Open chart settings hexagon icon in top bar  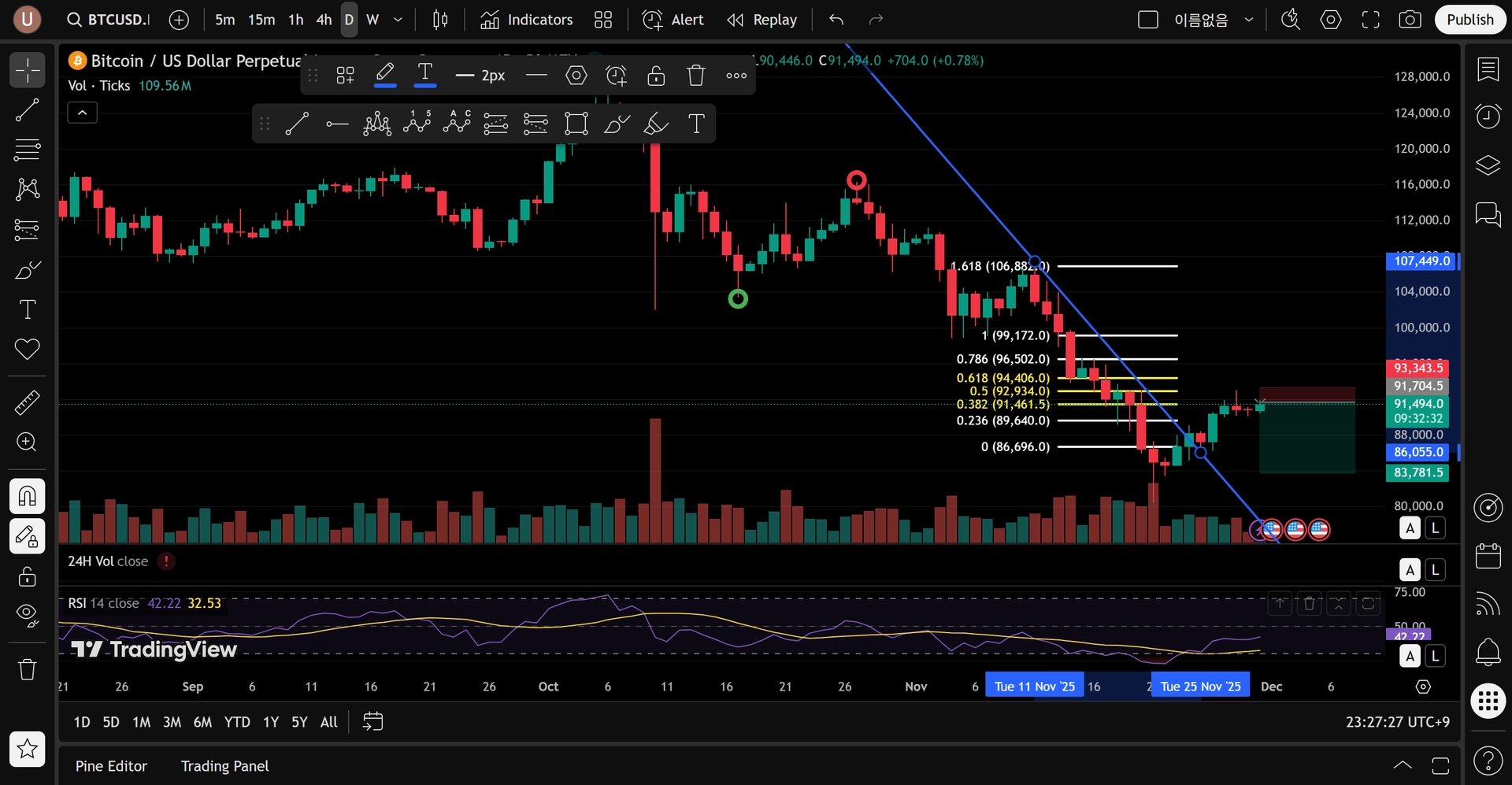(x=1331, y=20)
